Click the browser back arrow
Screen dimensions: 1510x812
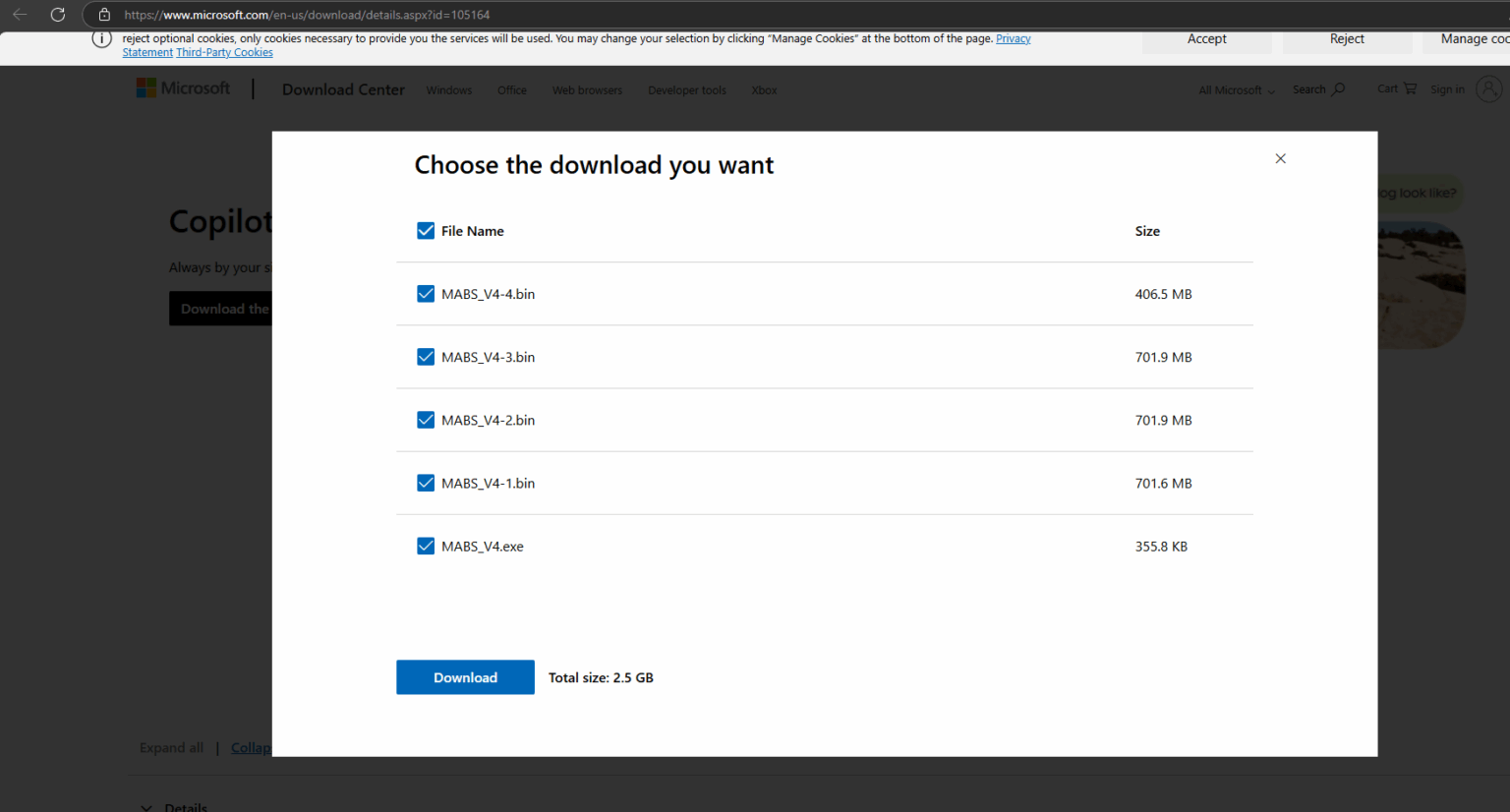(x=21, y=14)
